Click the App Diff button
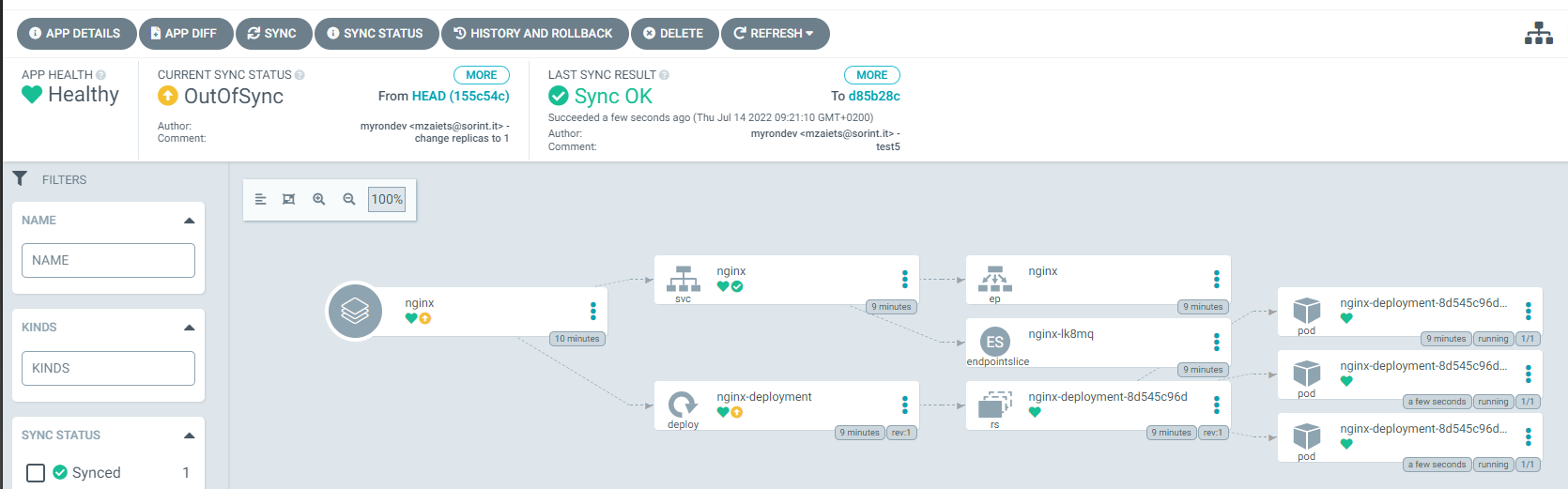 [x=185, y=33]
